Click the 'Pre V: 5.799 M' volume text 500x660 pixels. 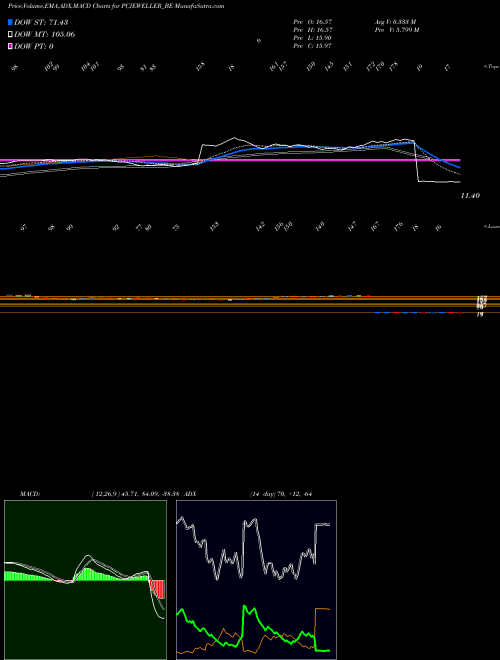click(398, 30)
